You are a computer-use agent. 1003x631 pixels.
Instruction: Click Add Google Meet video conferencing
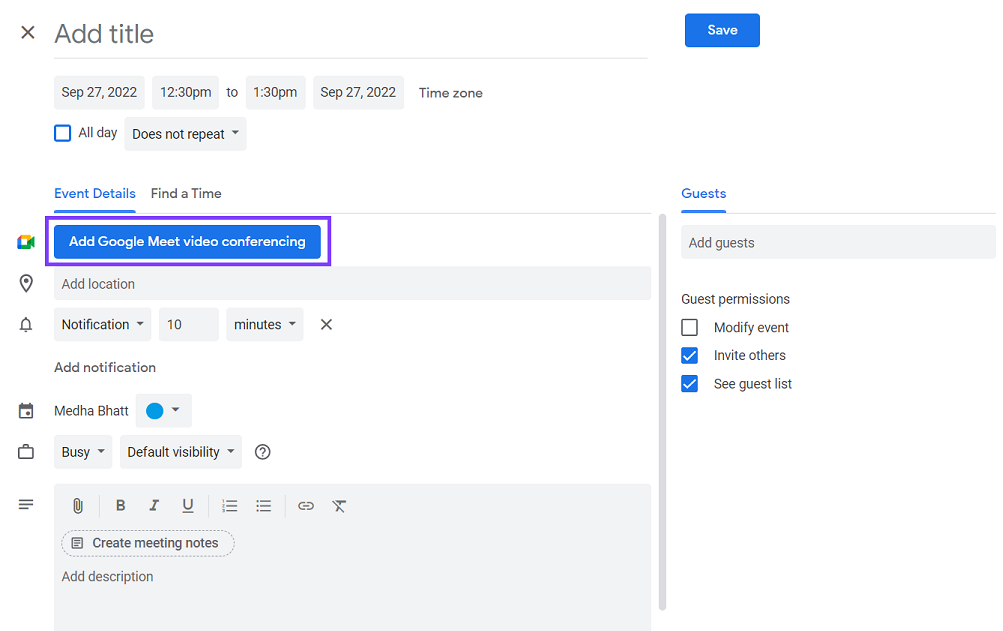click(x=187, y=241)
